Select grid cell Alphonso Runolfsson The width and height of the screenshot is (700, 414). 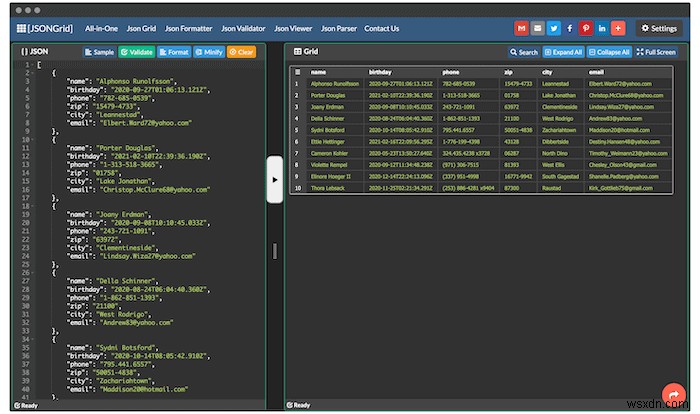pos(335,84)
